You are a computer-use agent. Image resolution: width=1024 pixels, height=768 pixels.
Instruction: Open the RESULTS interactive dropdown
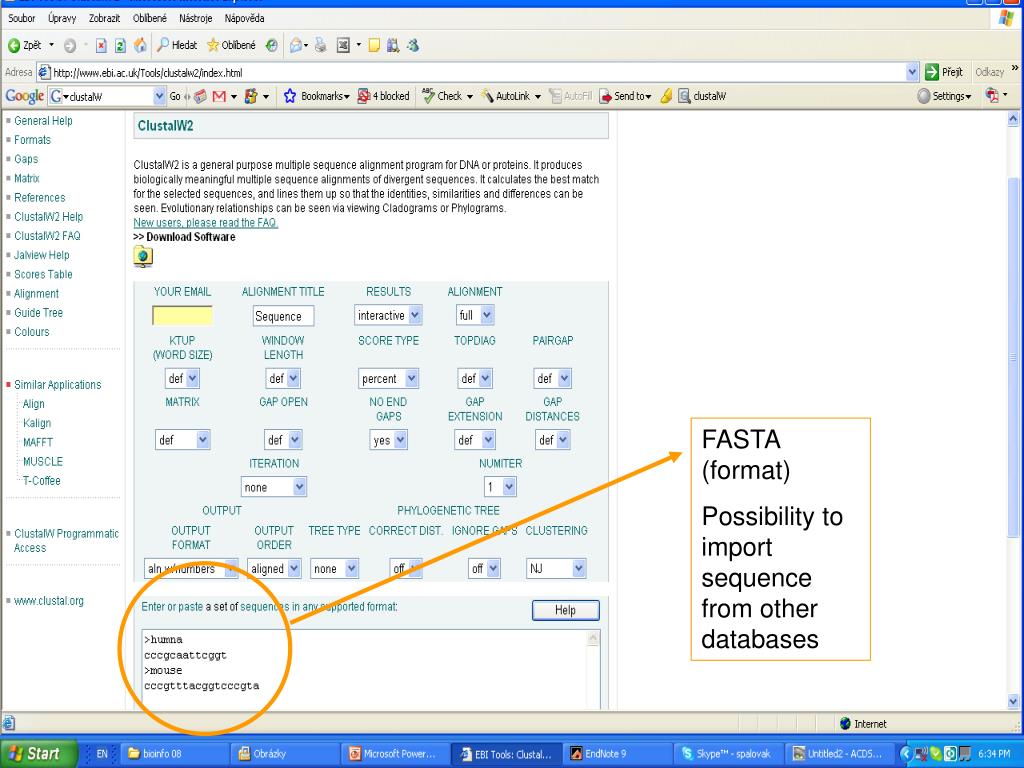click(388, 315)
